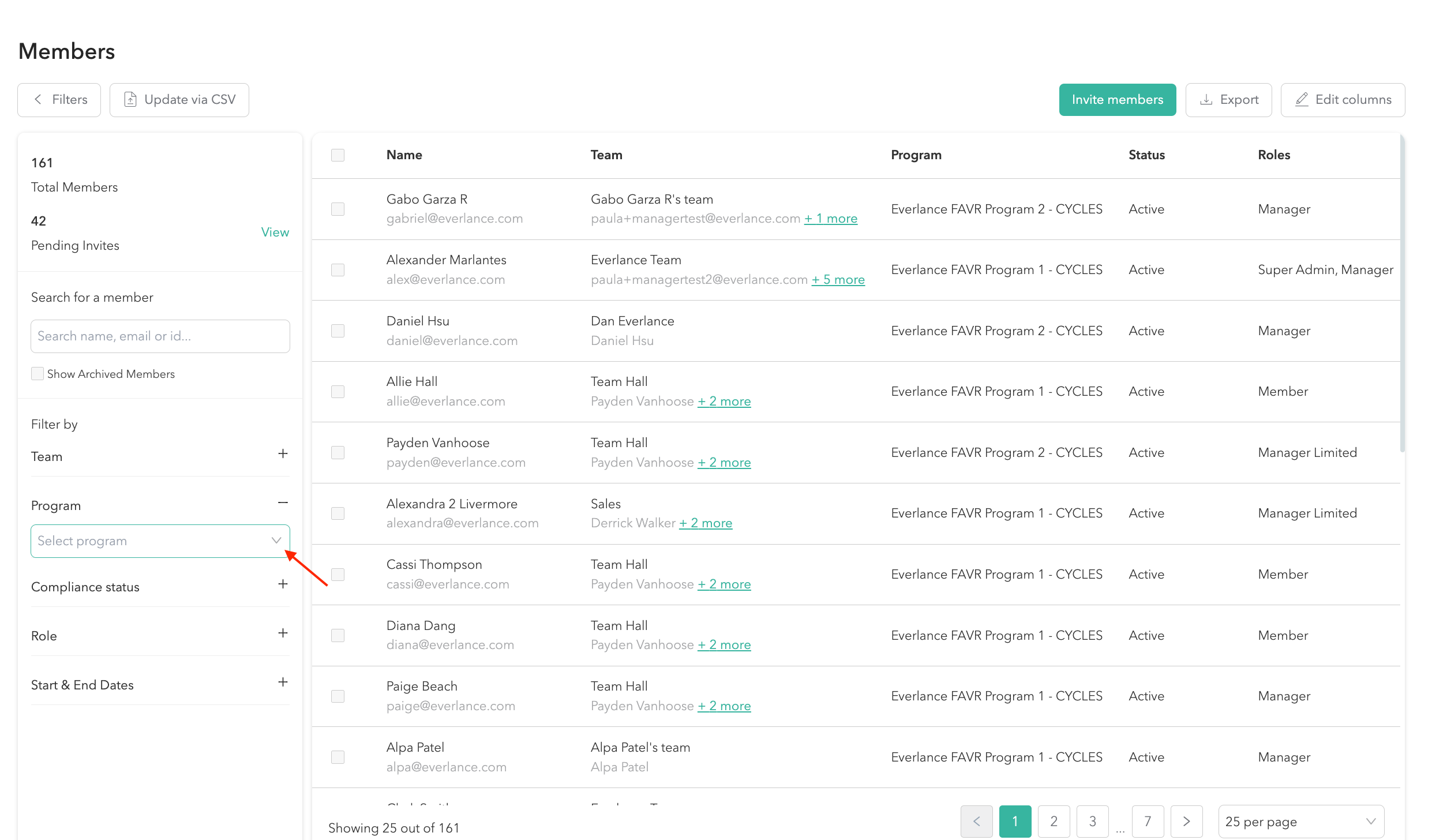The width and height of the screenshot is (1432, 840).
Task: Click the table vertical scrollbar
Action: [1402, 294]
